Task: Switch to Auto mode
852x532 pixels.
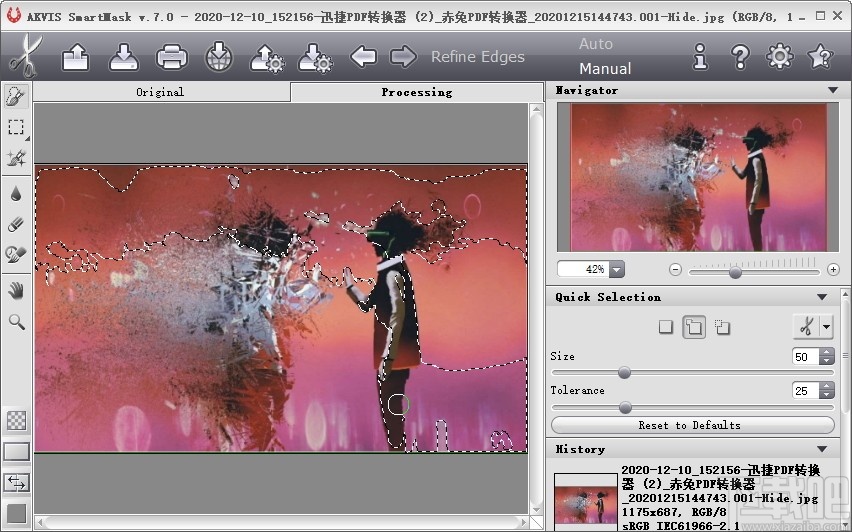Action: tap(596, 43)
